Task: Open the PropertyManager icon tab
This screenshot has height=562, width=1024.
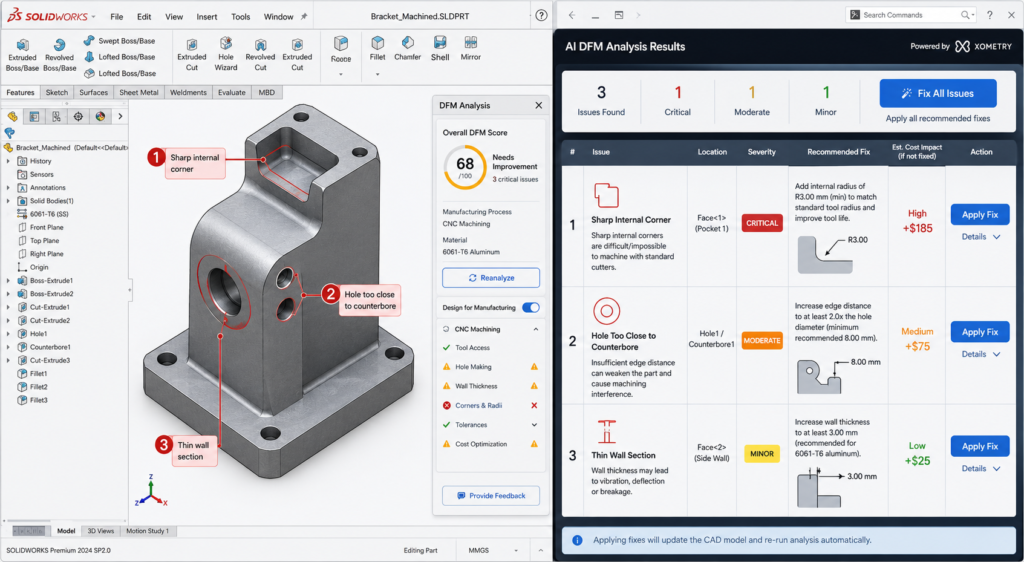Action: (x=34, y=116)
